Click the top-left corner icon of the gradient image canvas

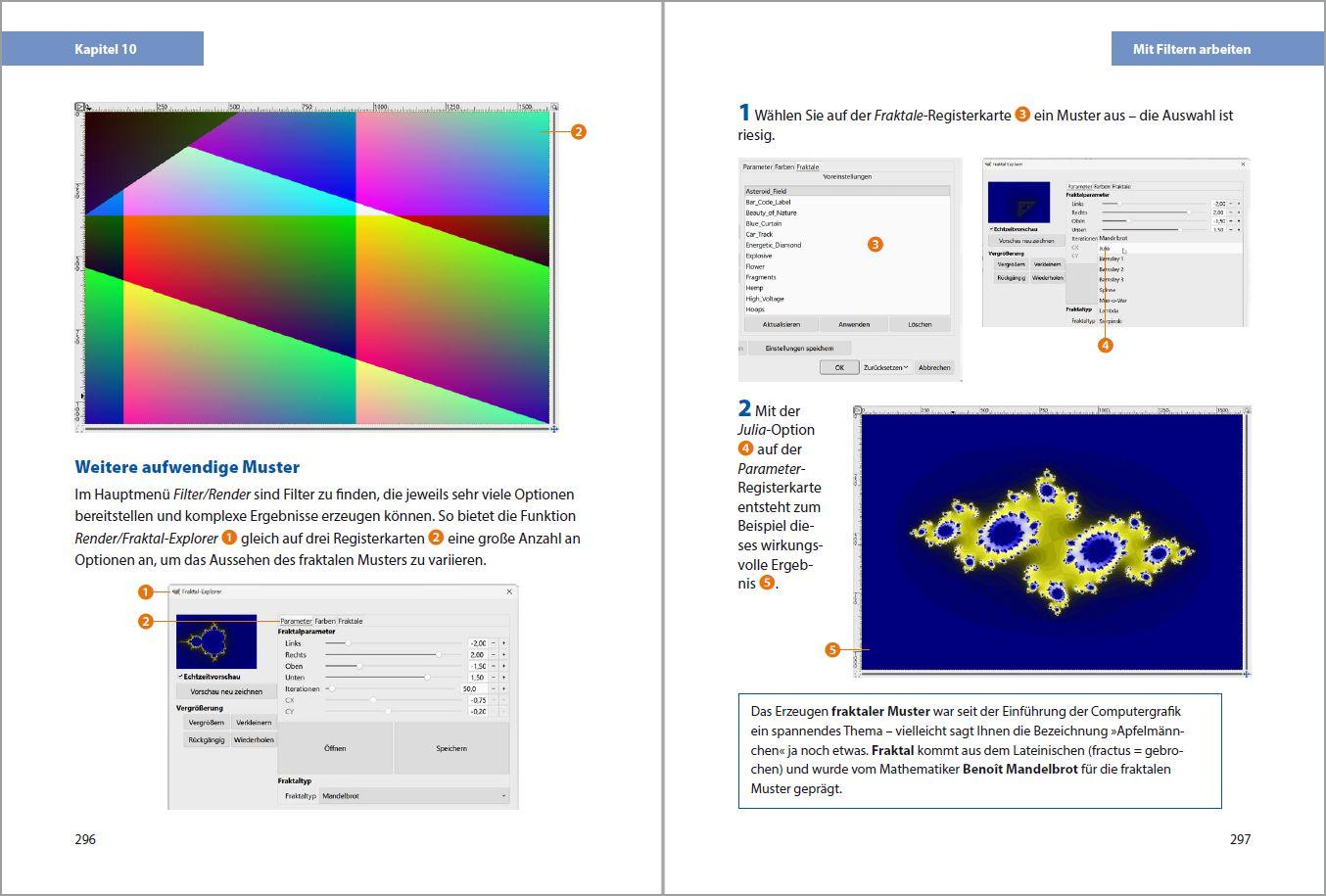tap(80, 108)
